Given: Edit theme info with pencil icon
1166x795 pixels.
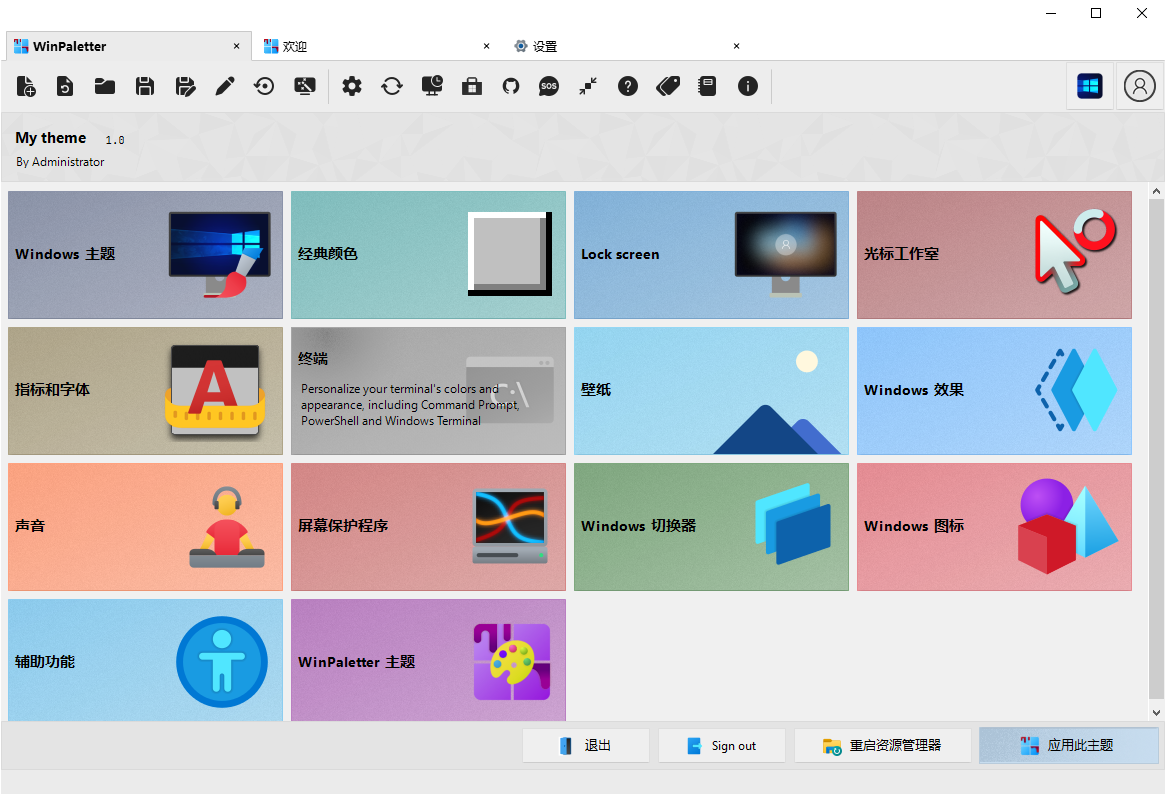Looking at the screenshot, I should 225,86.
